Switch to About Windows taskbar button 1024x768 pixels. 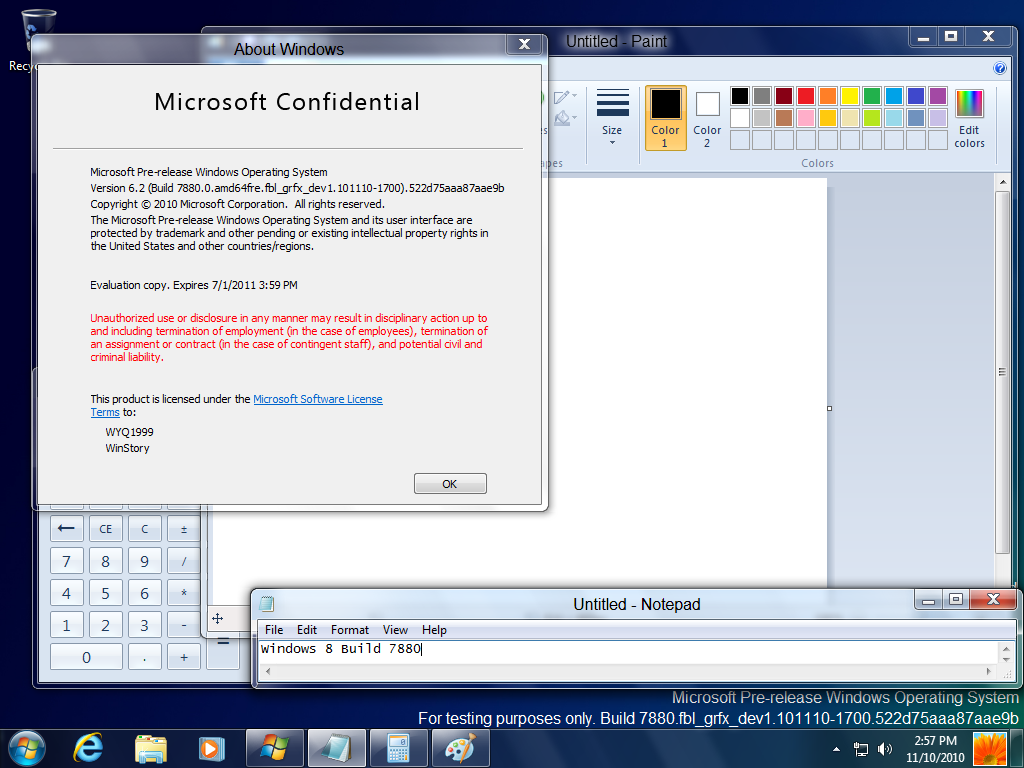pyautogui.click(x=274, y=748)
